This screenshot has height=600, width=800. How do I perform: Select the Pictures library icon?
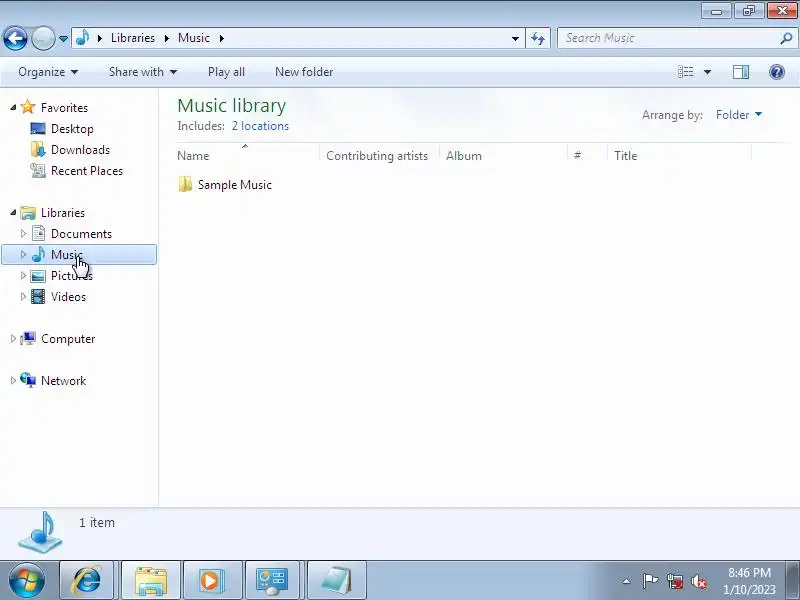(38, 276)
